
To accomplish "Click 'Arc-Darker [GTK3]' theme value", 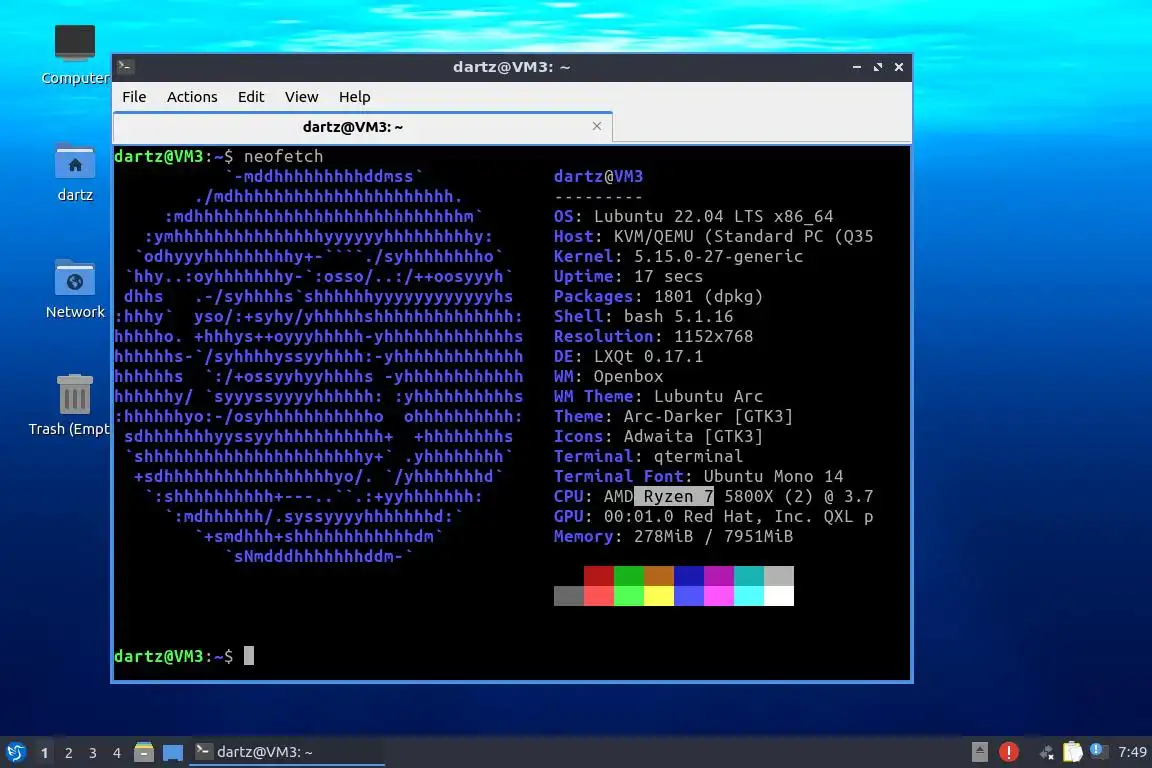I will pos(708,416).
